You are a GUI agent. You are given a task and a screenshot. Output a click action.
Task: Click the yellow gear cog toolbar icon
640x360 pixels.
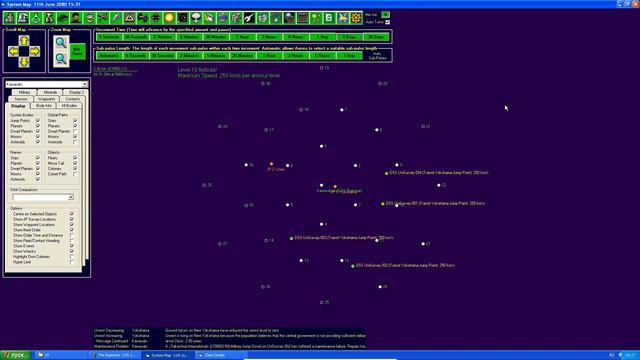pyautogui.click(x=356, y=18)
